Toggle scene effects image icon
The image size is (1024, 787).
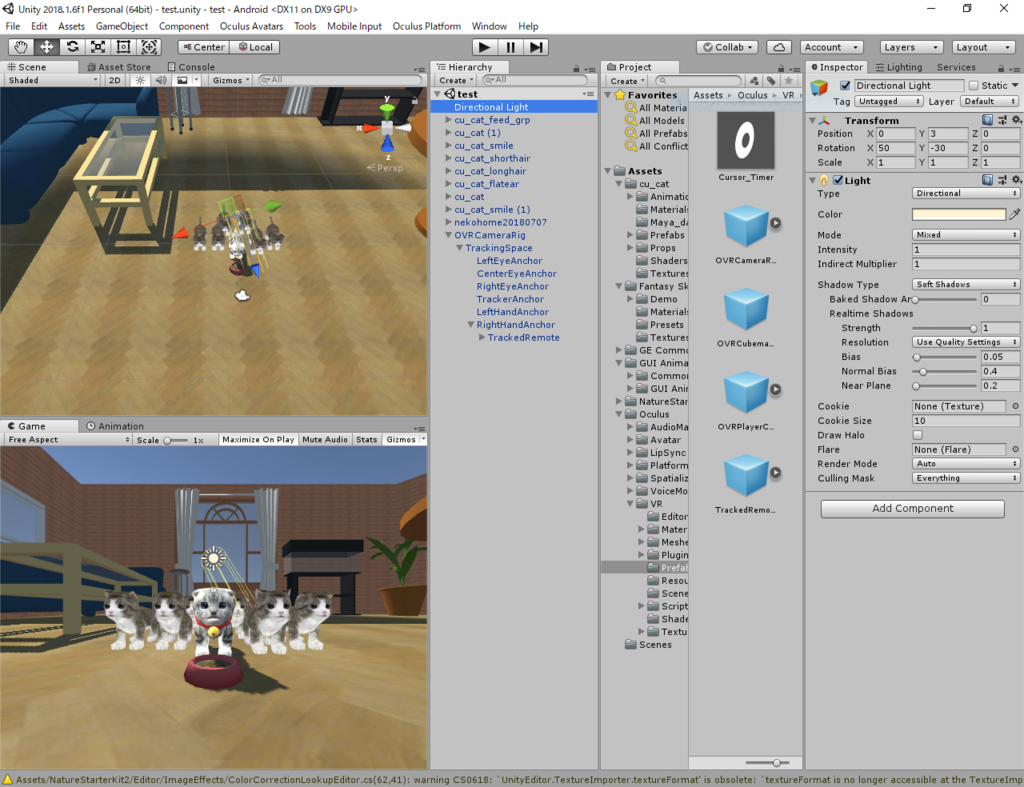[x=182, y=80]
